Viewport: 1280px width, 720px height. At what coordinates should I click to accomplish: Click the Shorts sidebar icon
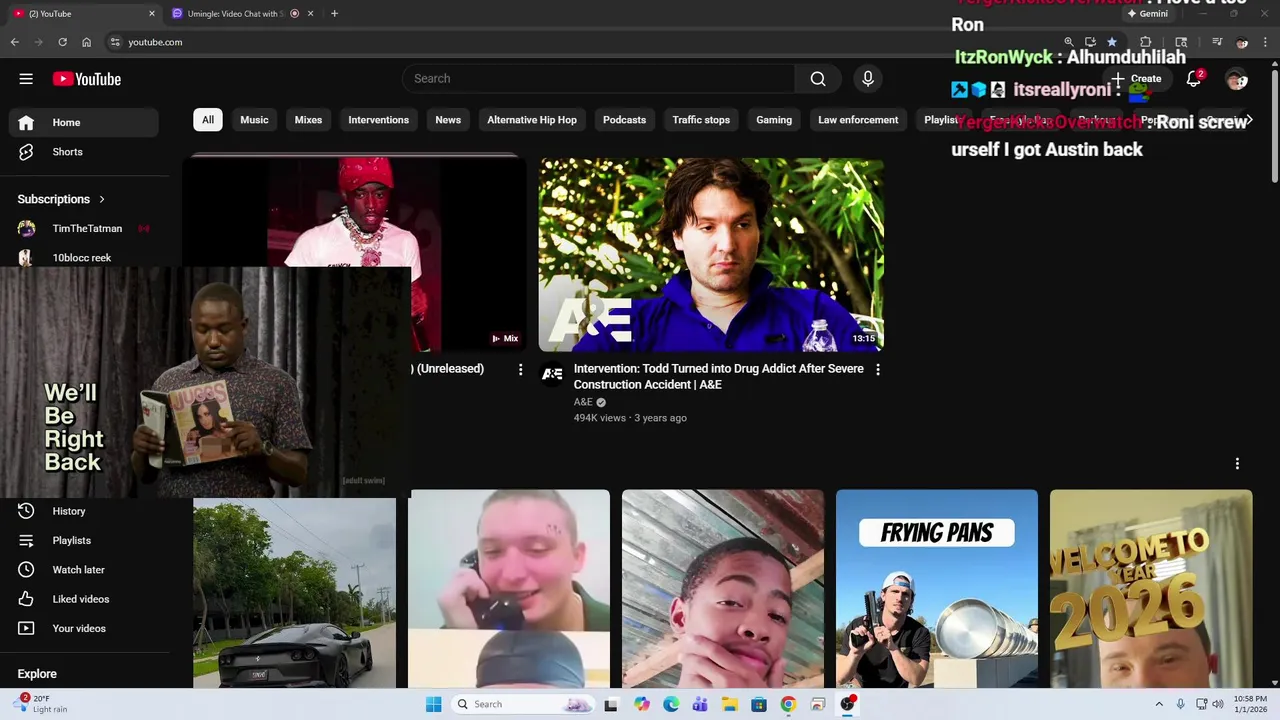[26, 152]
